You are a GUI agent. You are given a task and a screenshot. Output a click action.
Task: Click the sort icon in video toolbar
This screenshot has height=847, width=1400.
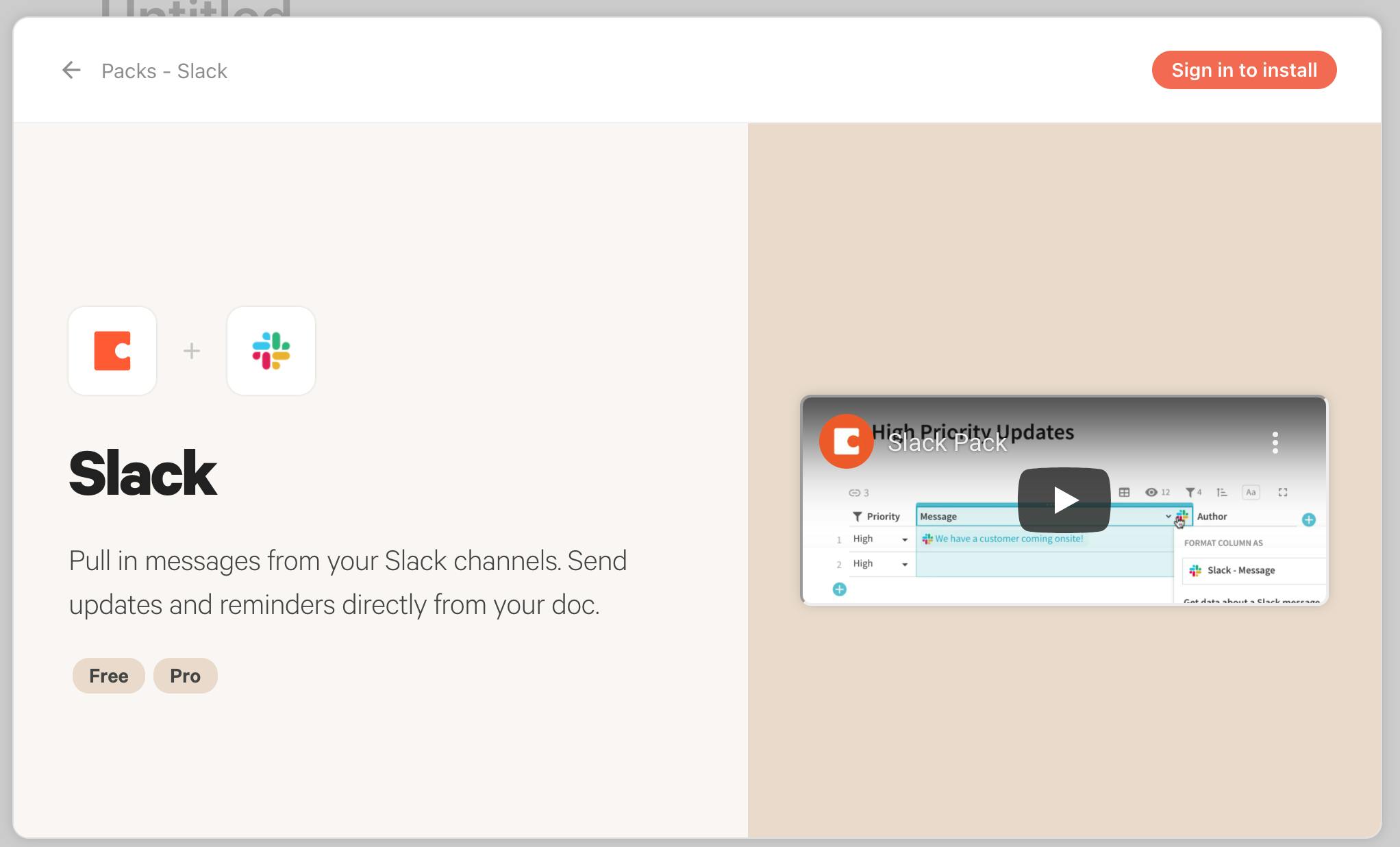(1222, 492)
